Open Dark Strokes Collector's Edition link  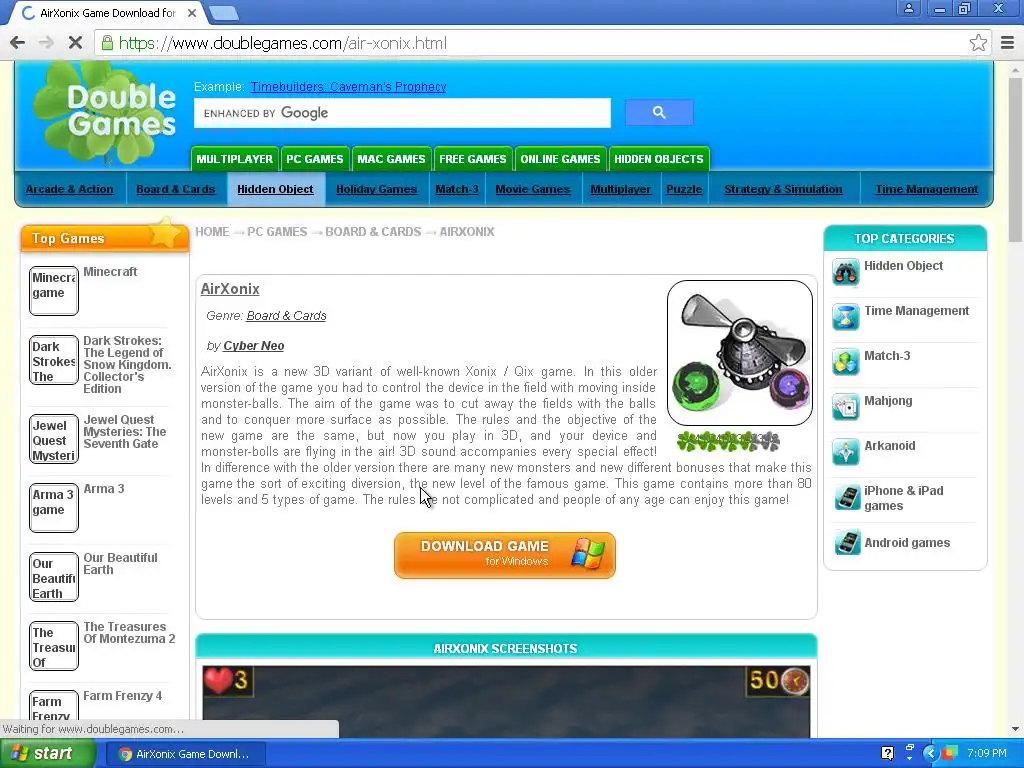point(127,364)
